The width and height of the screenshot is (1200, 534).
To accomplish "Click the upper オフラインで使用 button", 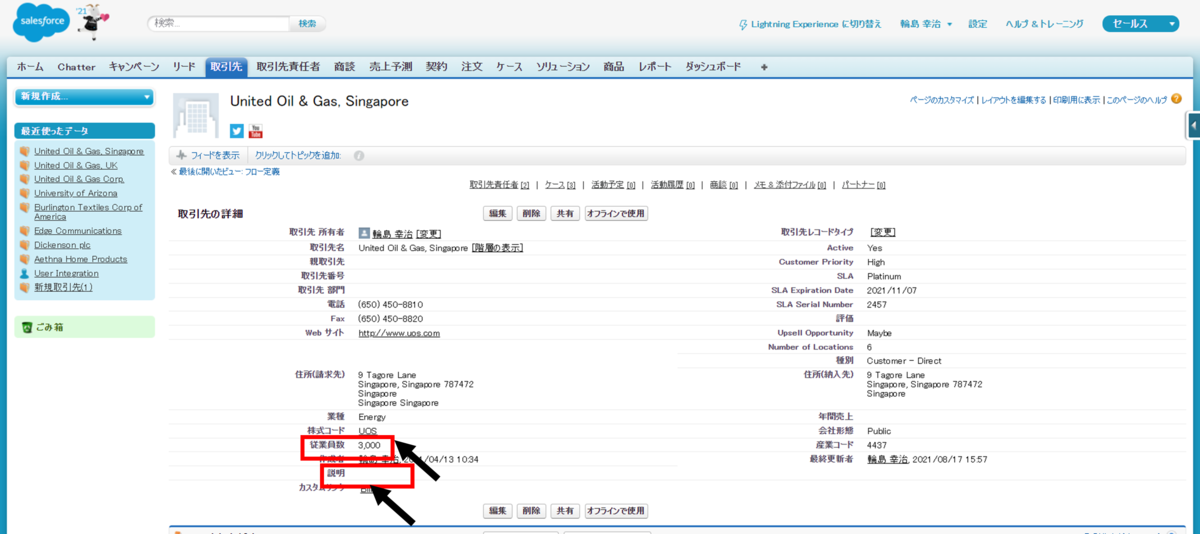I will [616, 214].
